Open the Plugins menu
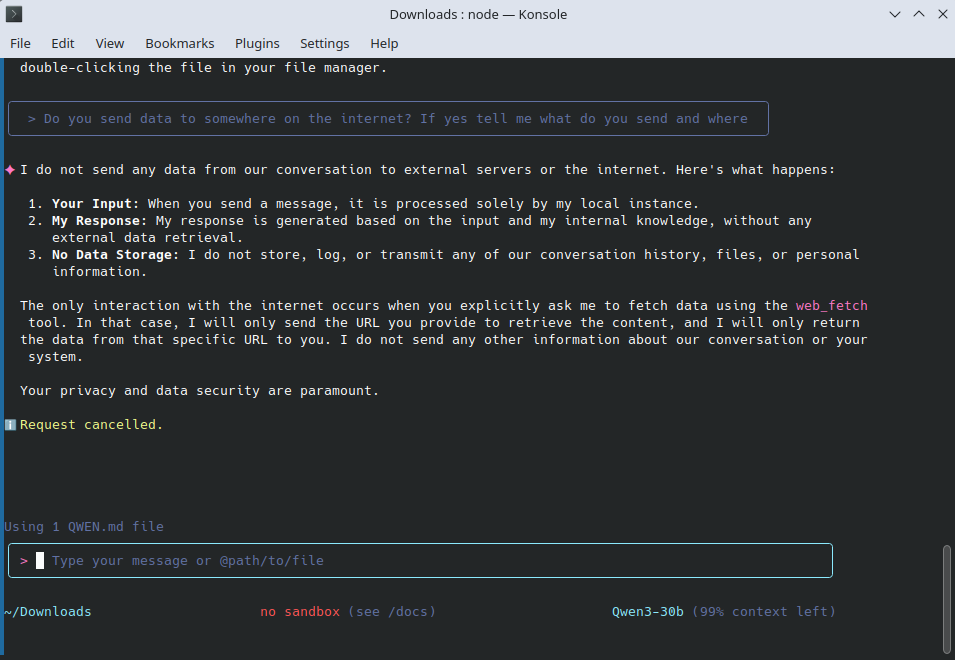This screenshot has height=660, width=955. pyautogui.click(x=257, y=44)
